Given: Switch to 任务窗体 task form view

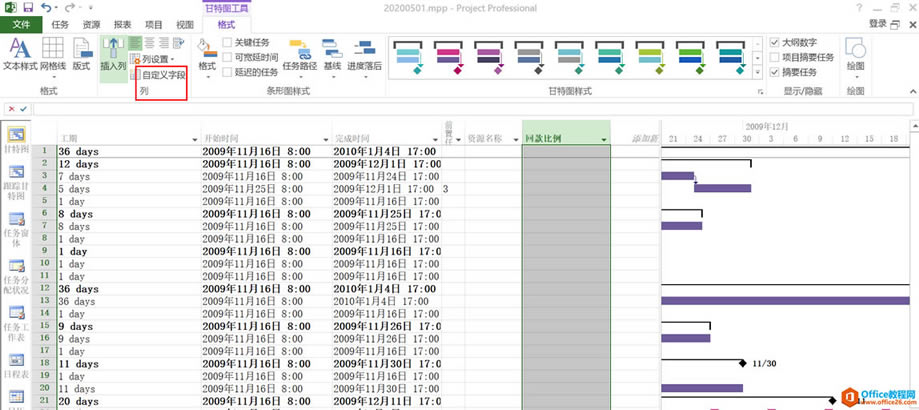Looking at the screenshot, I should (x=16, y=230).
